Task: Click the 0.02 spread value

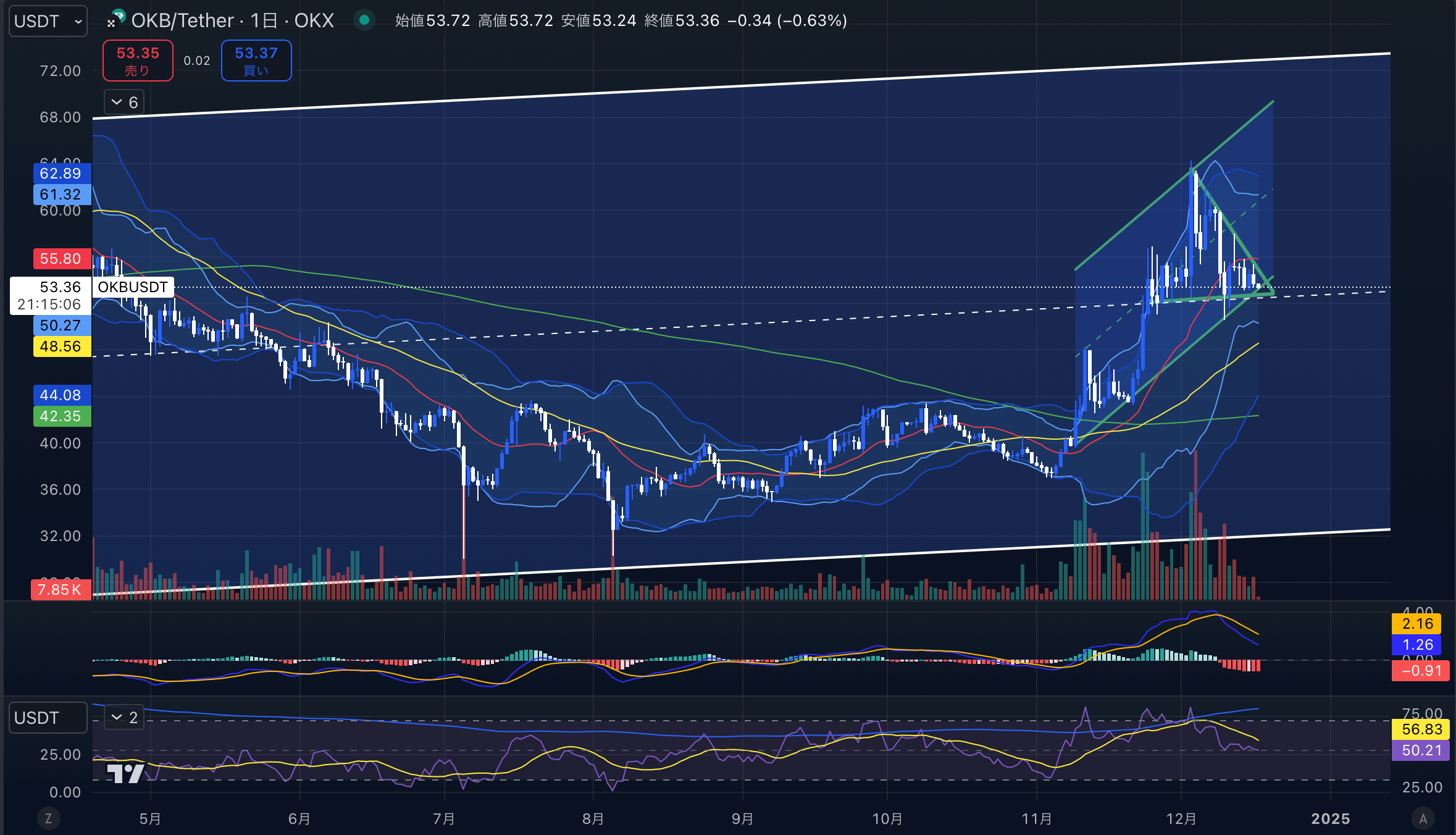Action: coord(197,61)
